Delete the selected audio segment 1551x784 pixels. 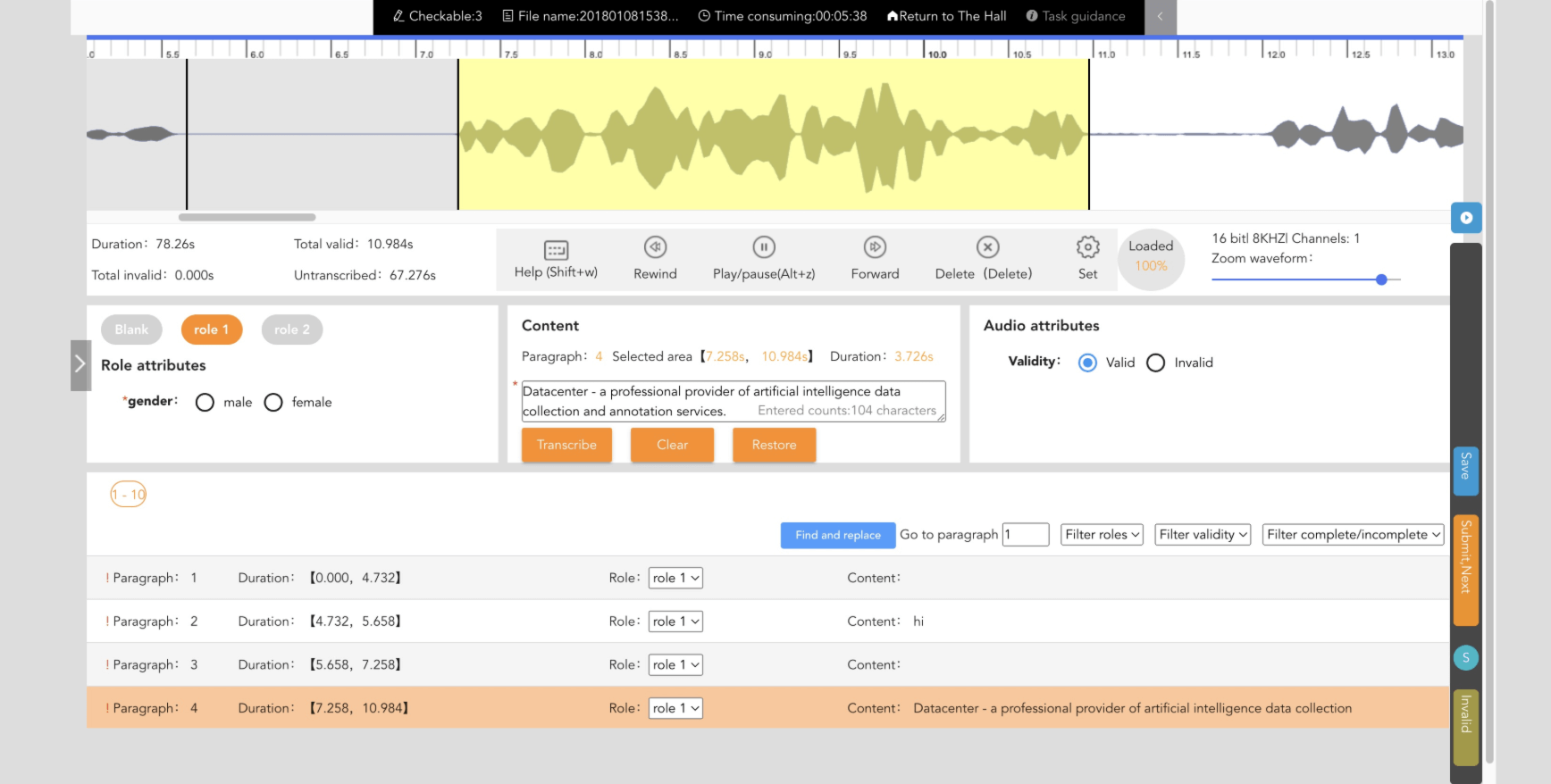pyautogui.click(x=986, y=247)
